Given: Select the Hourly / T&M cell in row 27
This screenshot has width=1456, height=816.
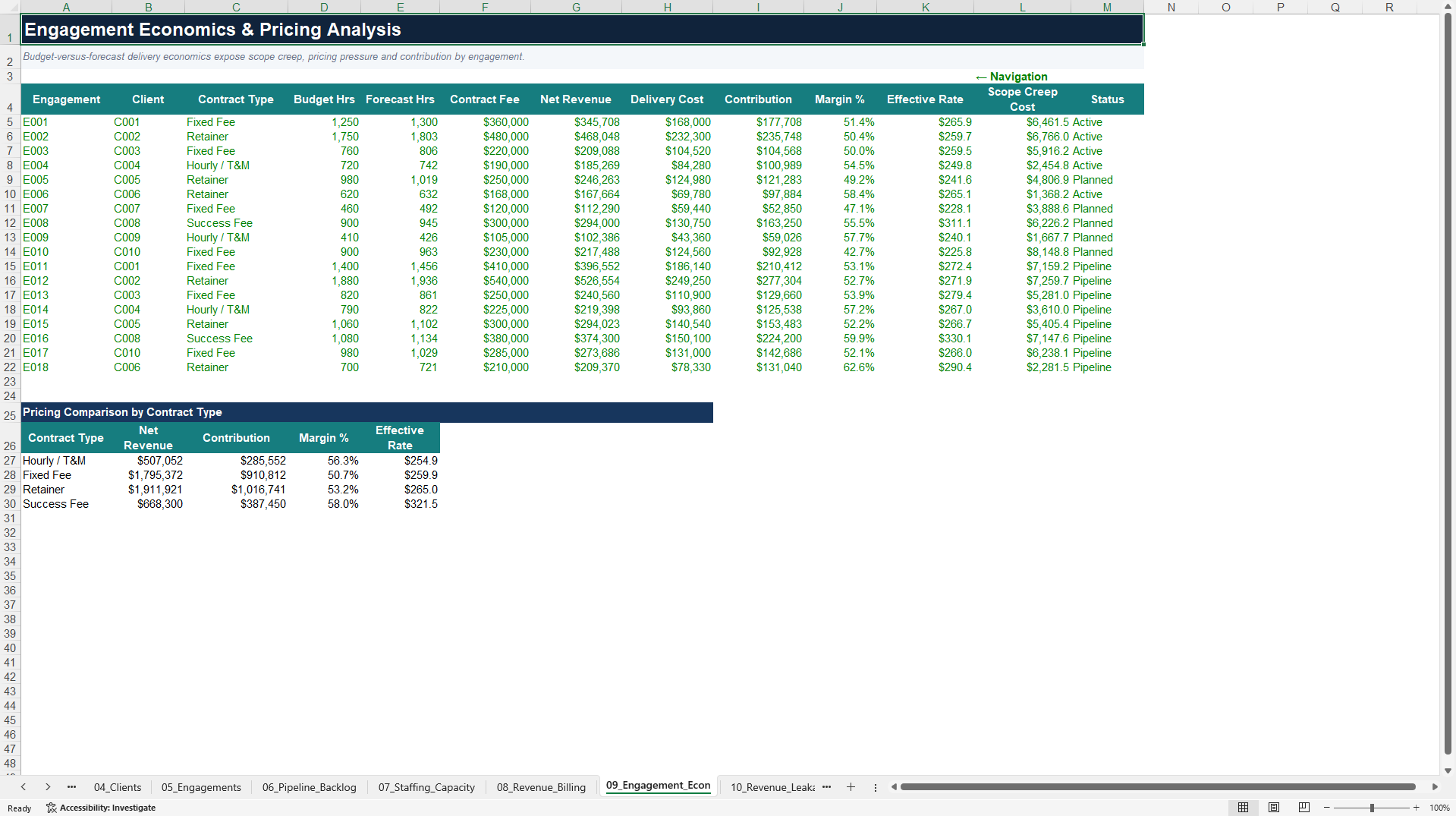Looking at the screenshot, I should (66, 461).
